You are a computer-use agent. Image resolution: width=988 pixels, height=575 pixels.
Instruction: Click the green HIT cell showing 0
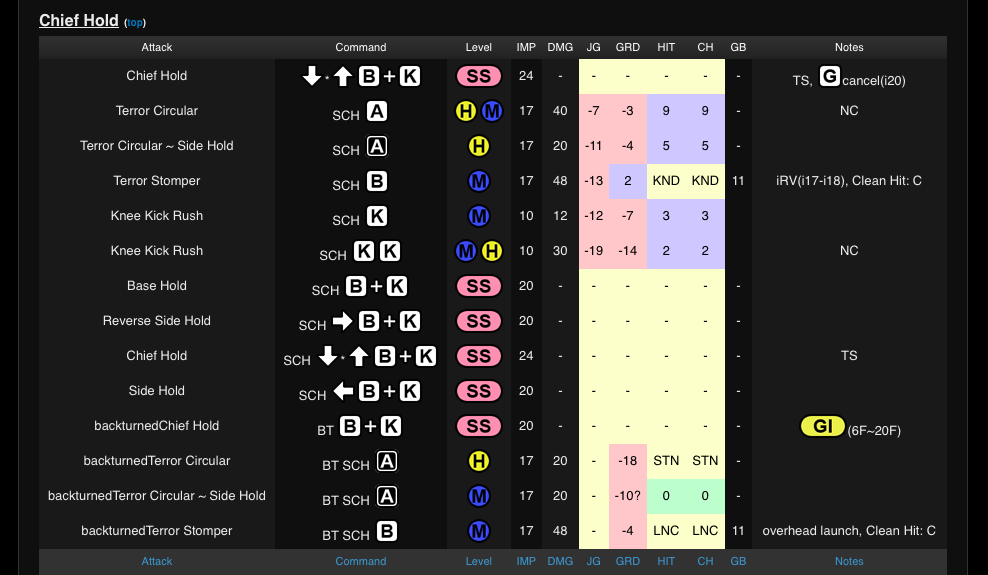[666, 496]
